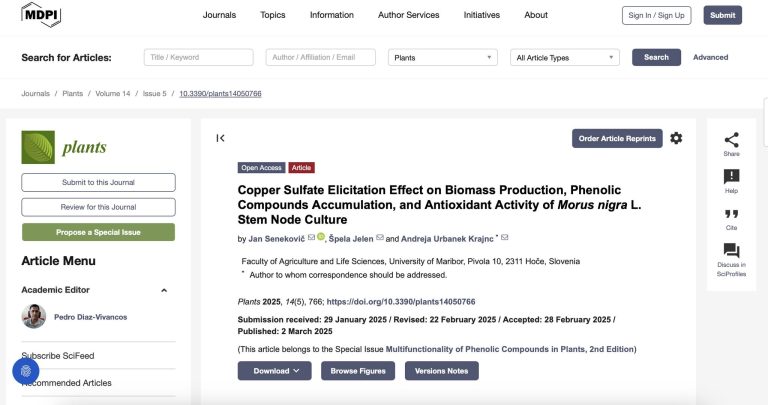Click the MDPI logo
Viewport: 768px width, 405px height.
41,15
